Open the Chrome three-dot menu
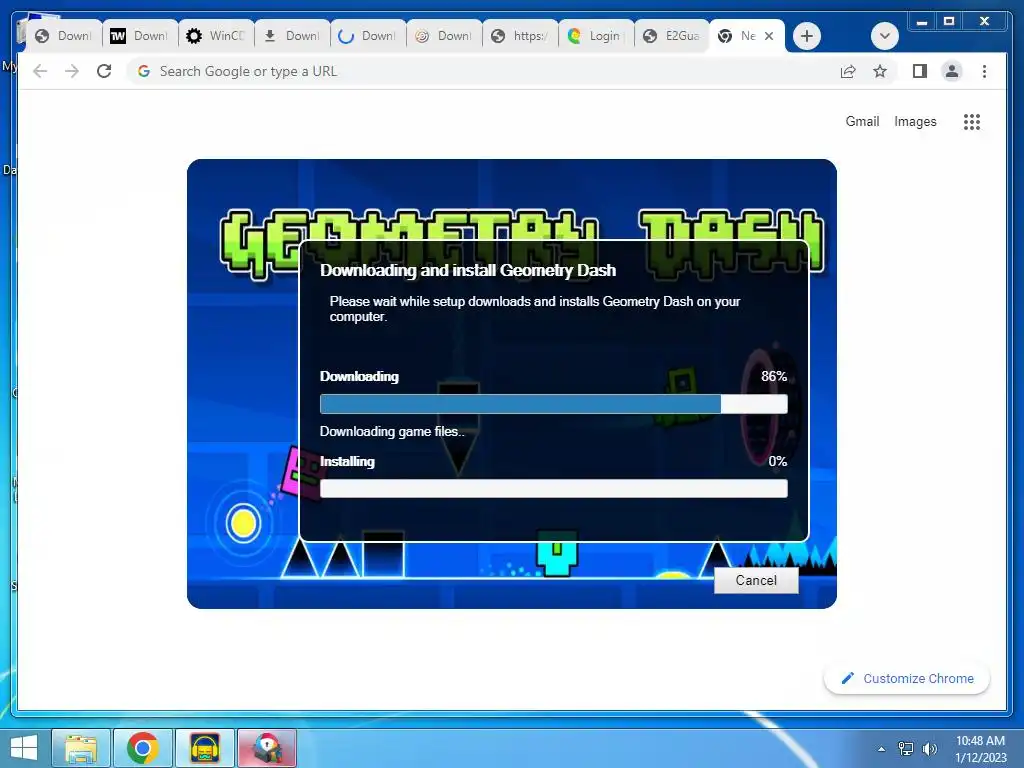This screenshot has width=1024, height=768. click(x=984, y=71)
